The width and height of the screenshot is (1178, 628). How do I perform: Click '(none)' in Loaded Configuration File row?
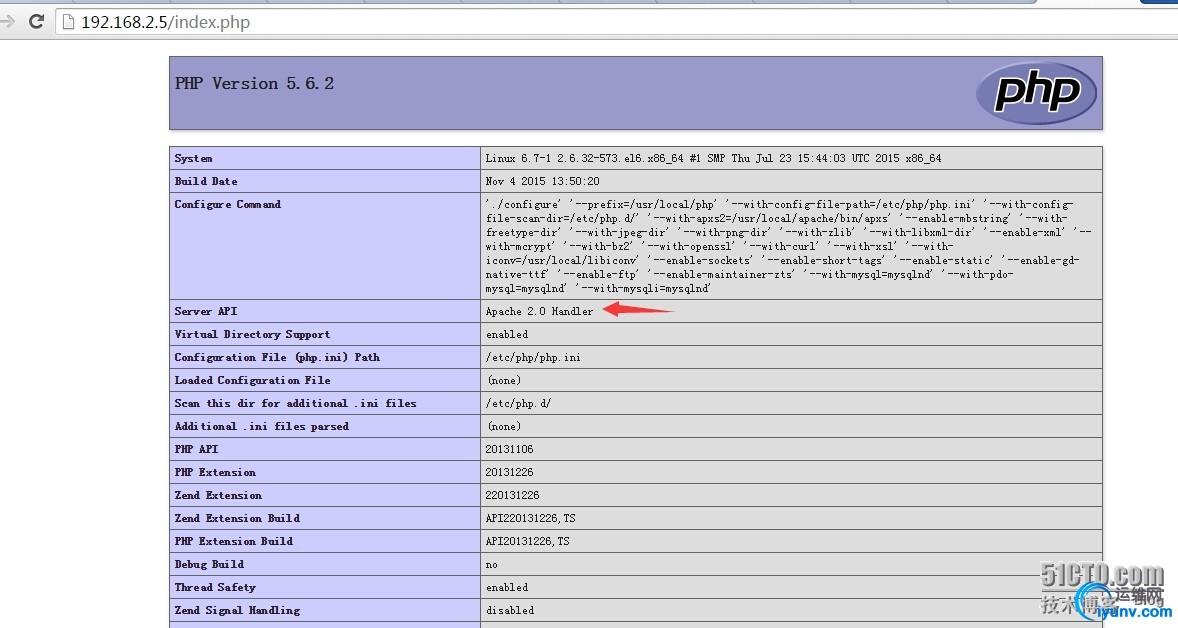pos(504,381)
